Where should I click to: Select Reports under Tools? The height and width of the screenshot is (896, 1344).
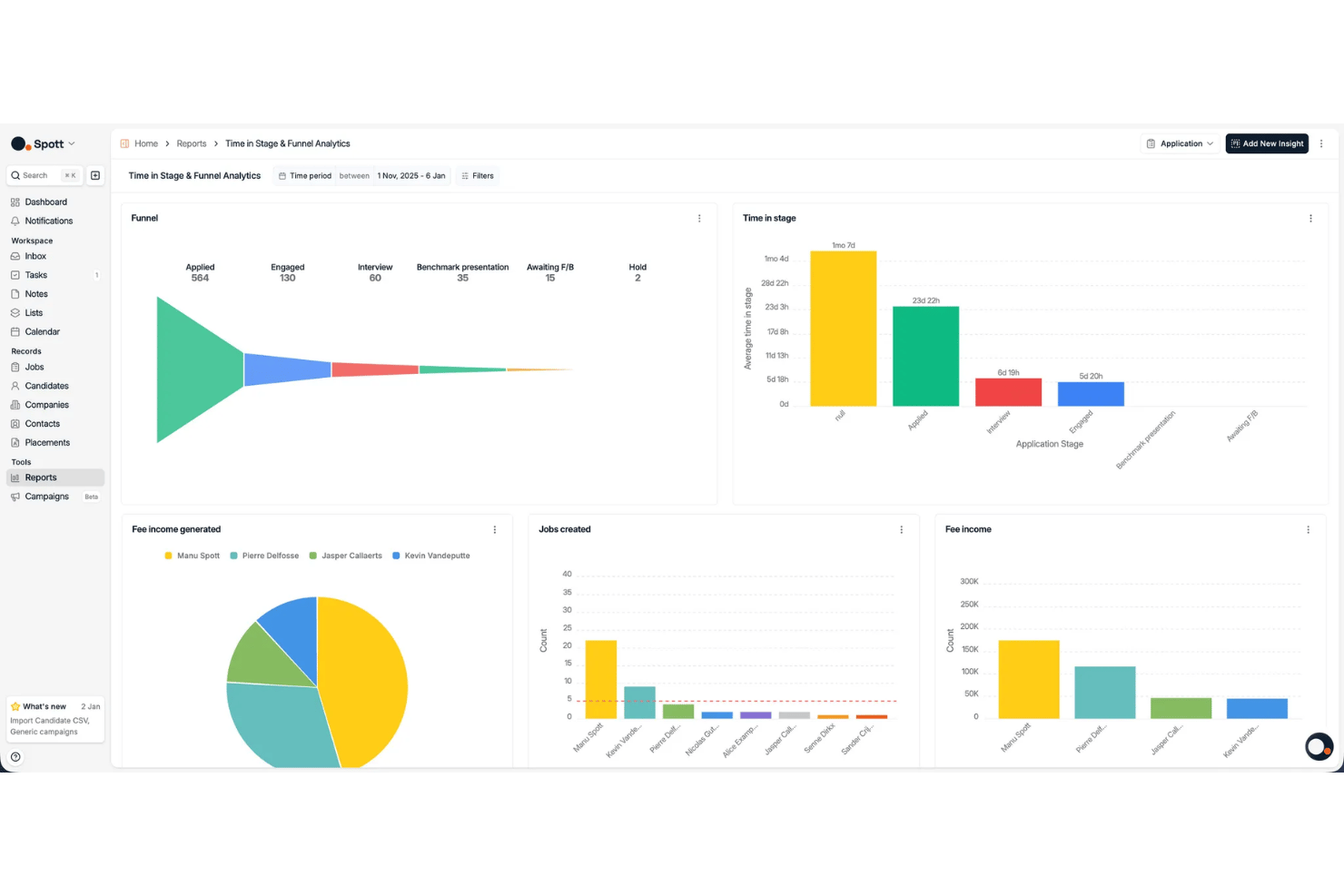(55, 478)
